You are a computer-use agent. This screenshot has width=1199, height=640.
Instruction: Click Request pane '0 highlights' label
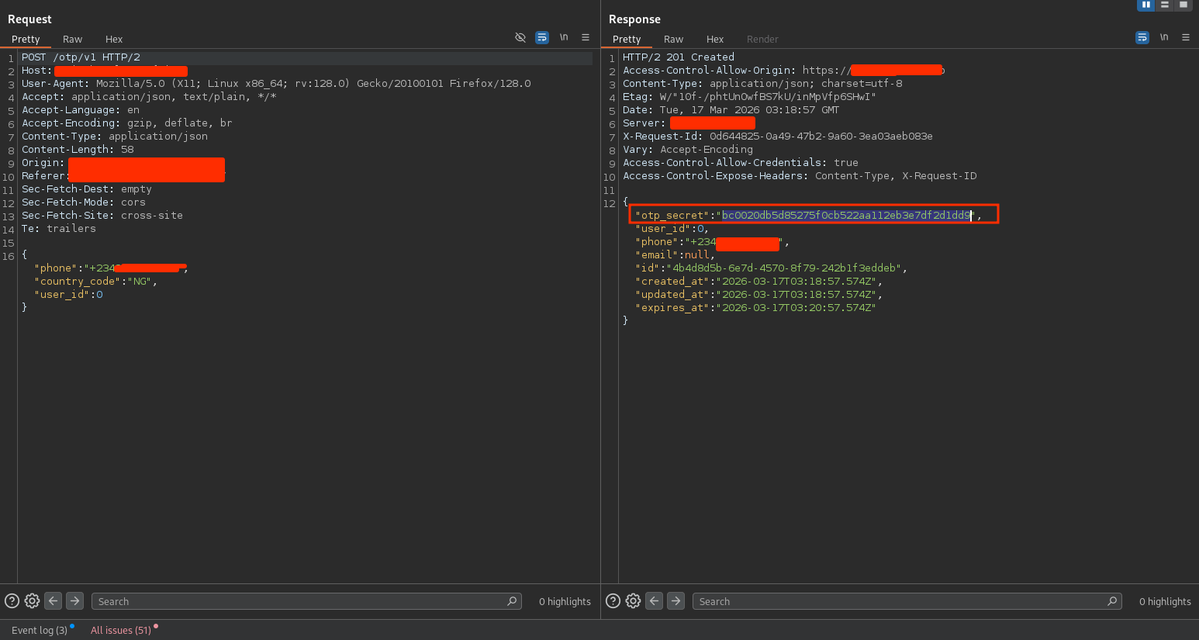coord(564,602)
